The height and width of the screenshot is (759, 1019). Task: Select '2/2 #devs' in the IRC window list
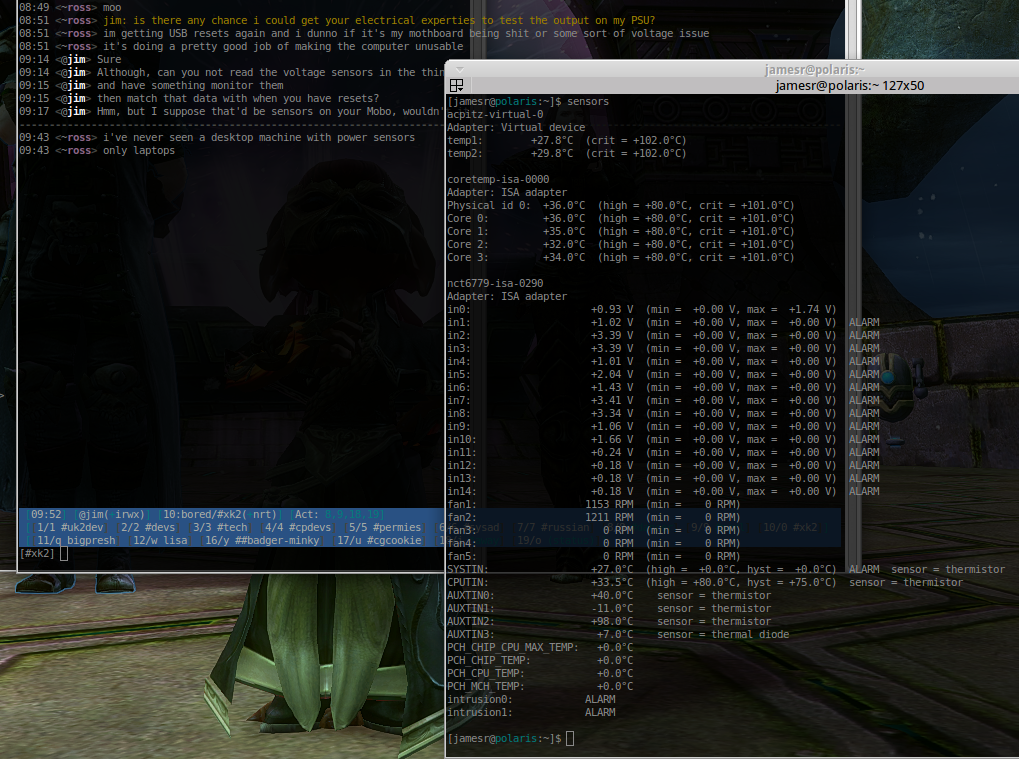(x=148, y=527)
